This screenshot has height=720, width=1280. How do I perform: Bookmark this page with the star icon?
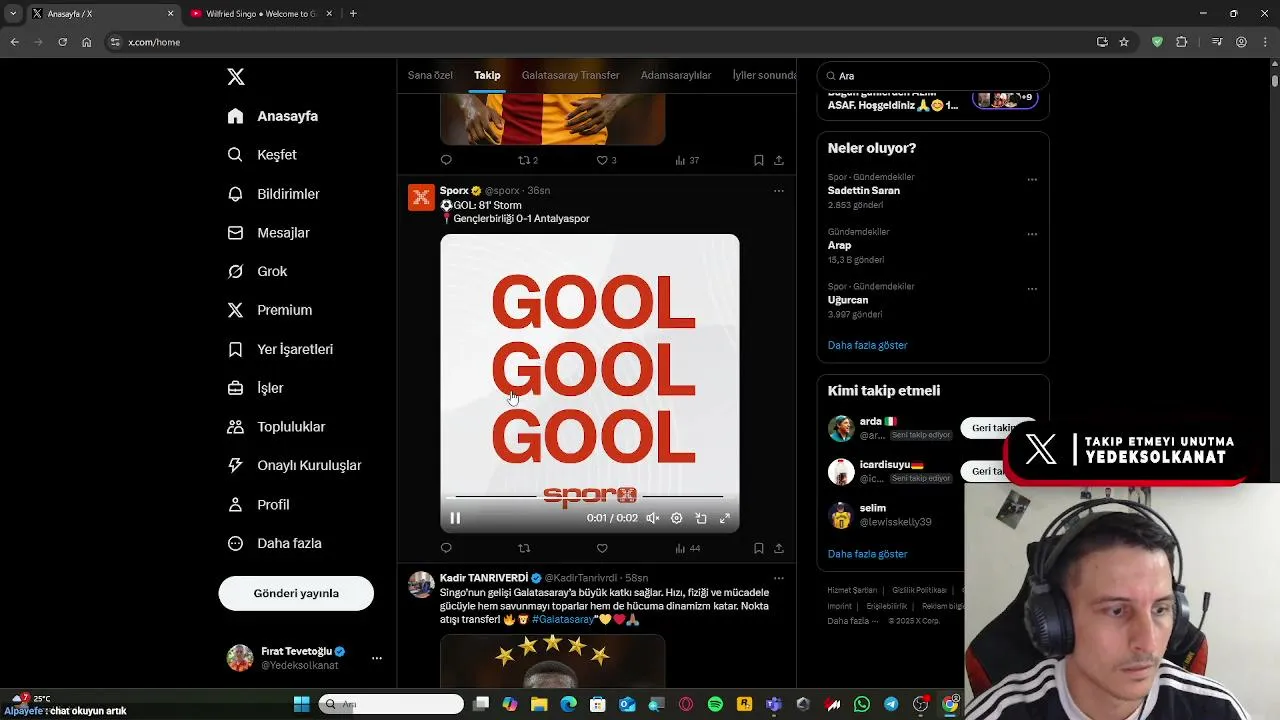(x=1124, y=42)
